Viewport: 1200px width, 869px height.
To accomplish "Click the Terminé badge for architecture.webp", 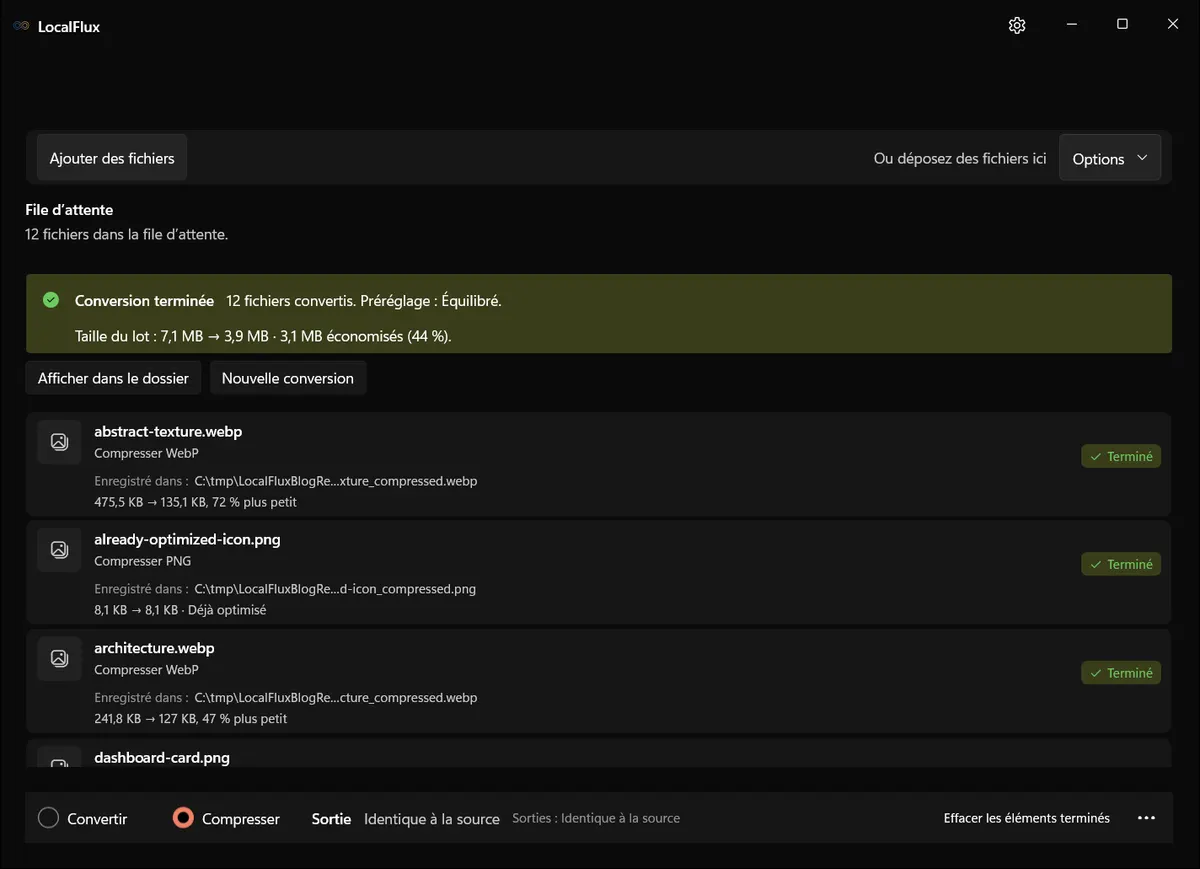I will pyautogui.click(x=1121, y=673).
